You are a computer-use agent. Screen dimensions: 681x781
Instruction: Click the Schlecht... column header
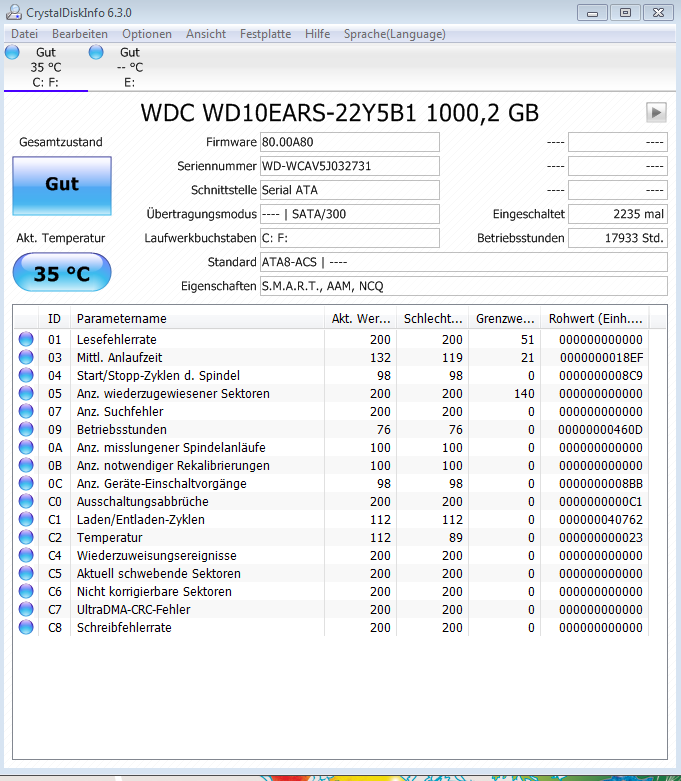click(432, 319)
